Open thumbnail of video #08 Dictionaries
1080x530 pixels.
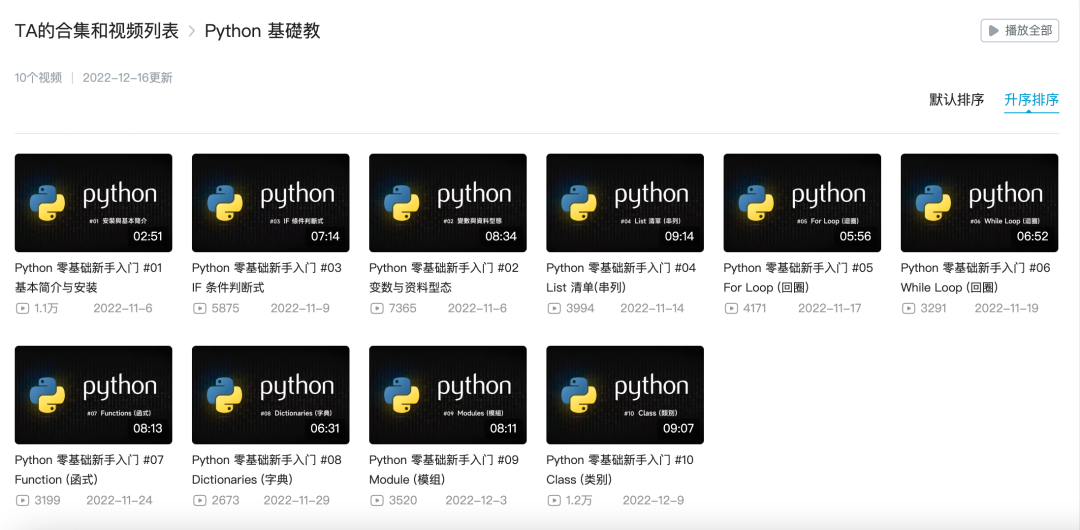click(x=271, y=395)
